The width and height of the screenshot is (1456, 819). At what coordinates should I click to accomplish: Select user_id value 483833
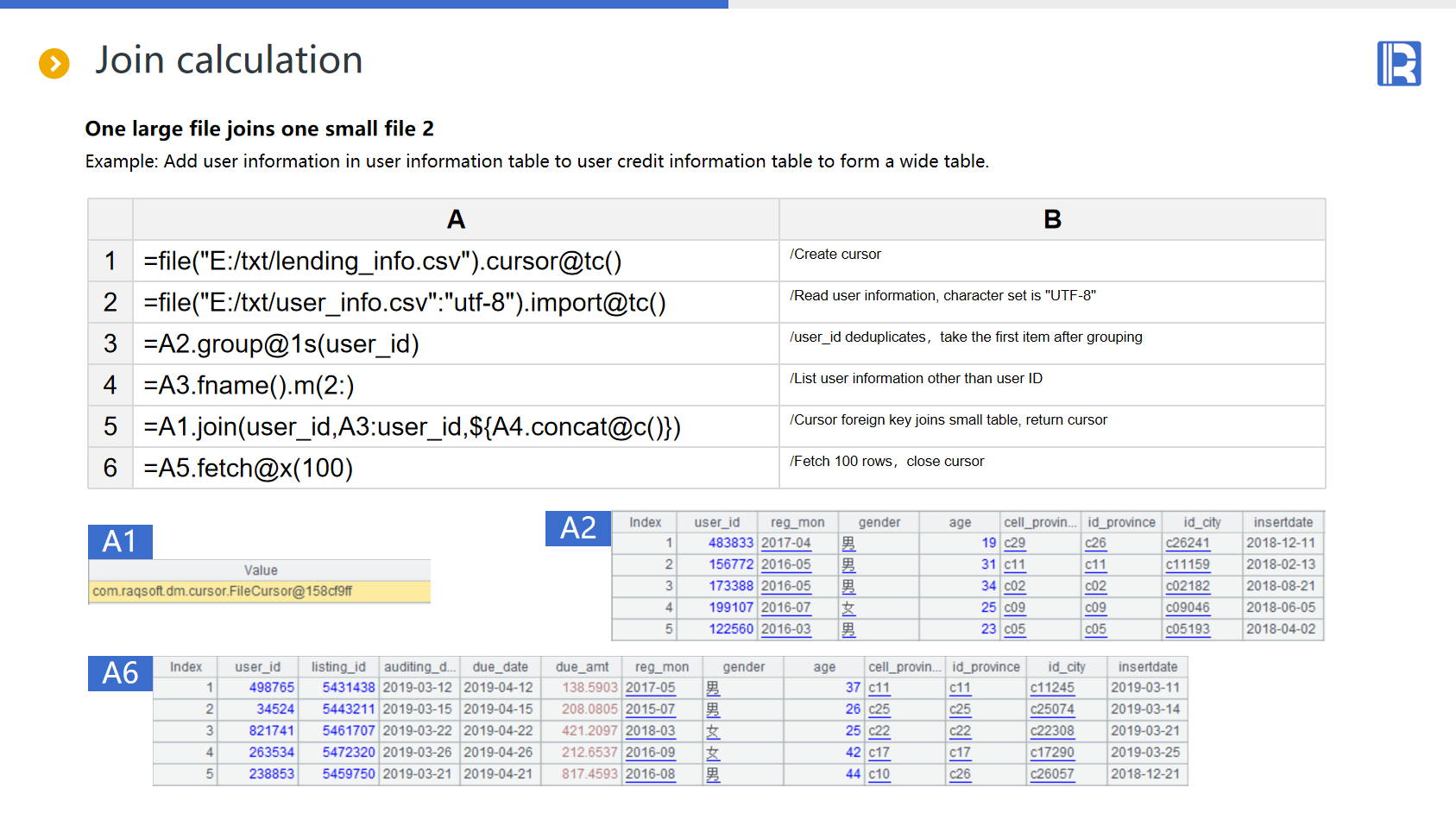click(x=730, y=543)
